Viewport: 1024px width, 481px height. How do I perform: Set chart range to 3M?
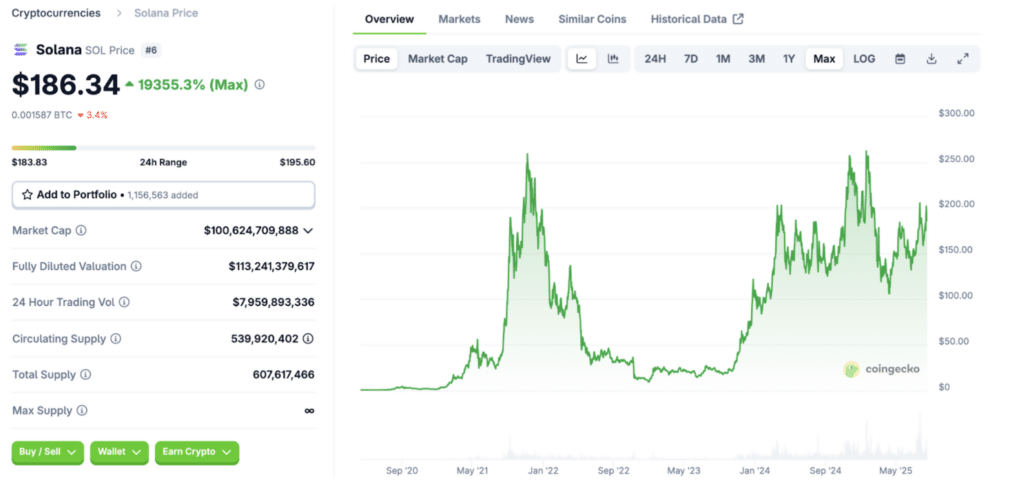click(x=756, y=59)
